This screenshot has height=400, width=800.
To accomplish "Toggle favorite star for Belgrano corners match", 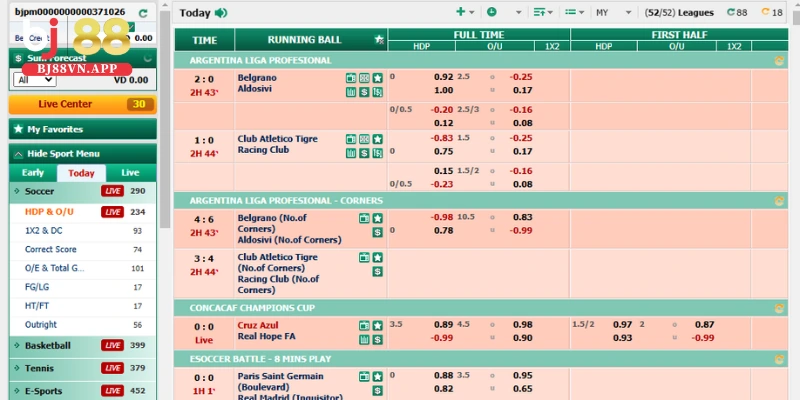I will point(378,218).
